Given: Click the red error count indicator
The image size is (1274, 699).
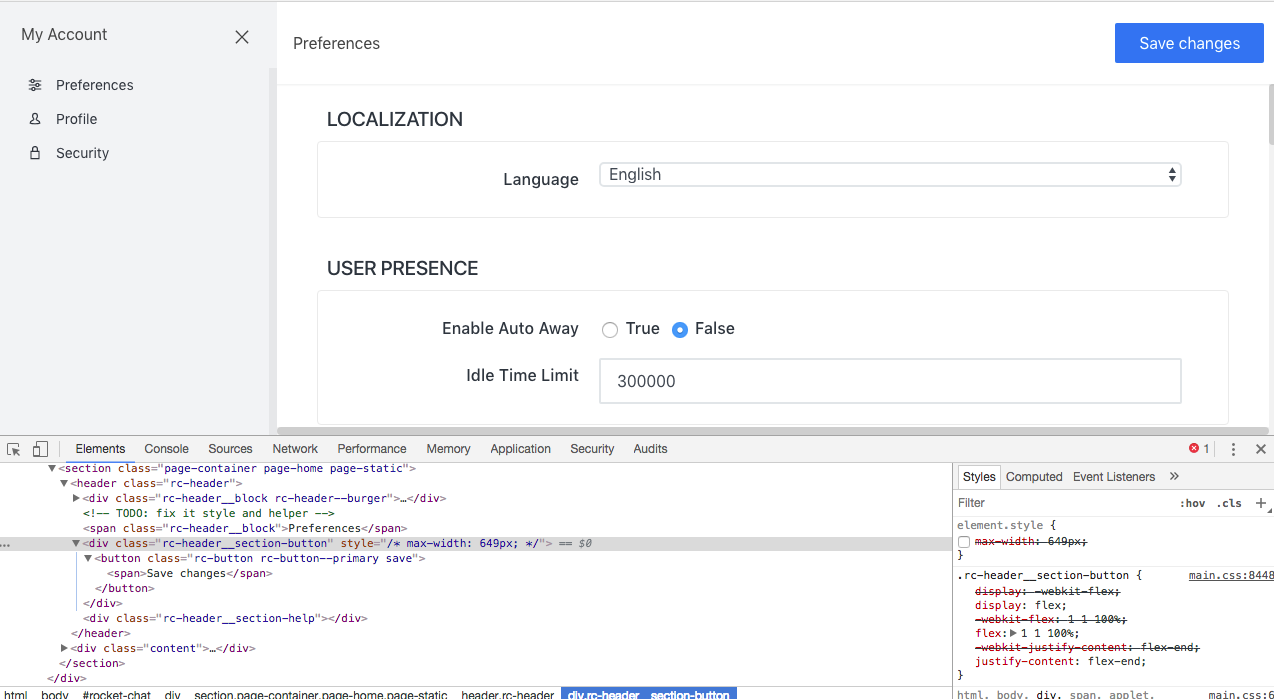Looking at the screenshot, I should pyautogui.click(x=1199, y=449).
